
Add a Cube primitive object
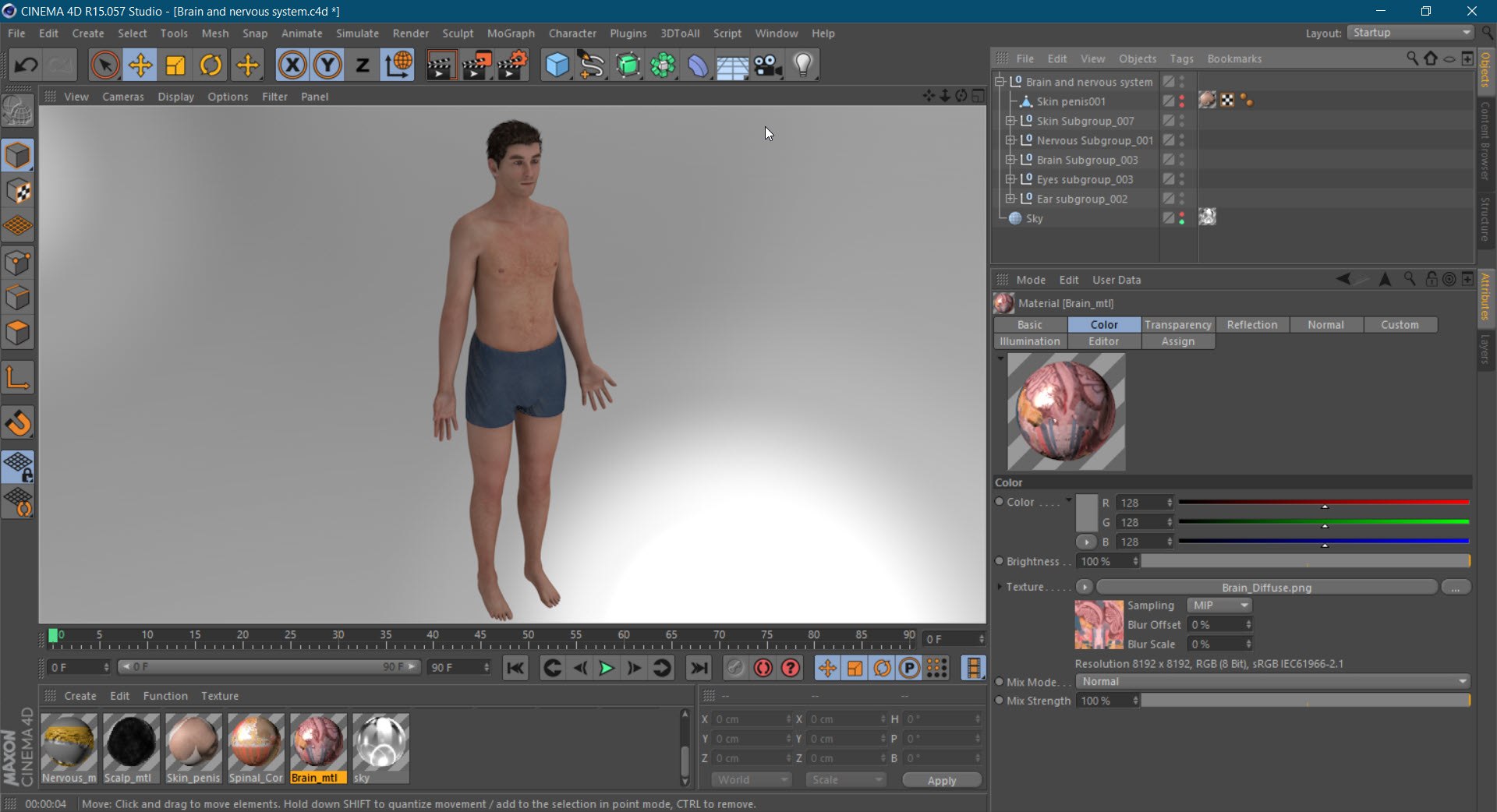[x=557, y=65]
